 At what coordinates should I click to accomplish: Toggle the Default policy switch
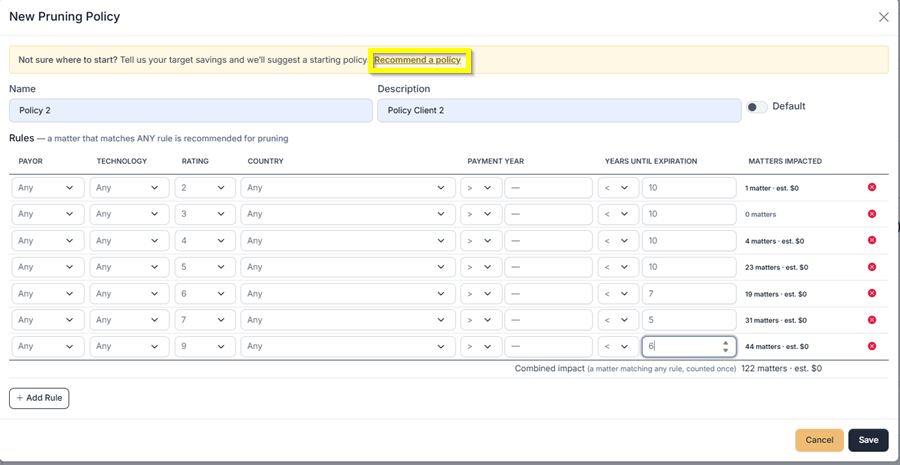(757, 107)
